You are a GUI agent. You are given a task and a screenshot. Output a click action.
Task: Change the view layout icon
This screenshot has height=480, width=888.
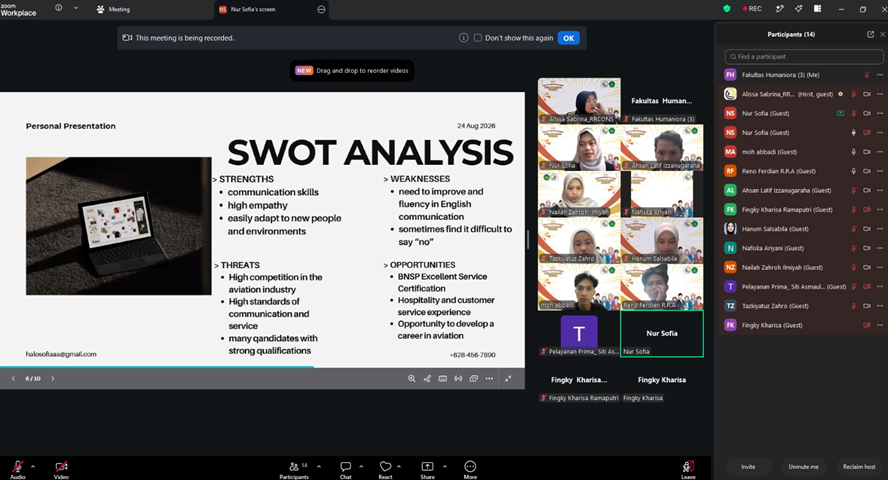pos(817,8)
